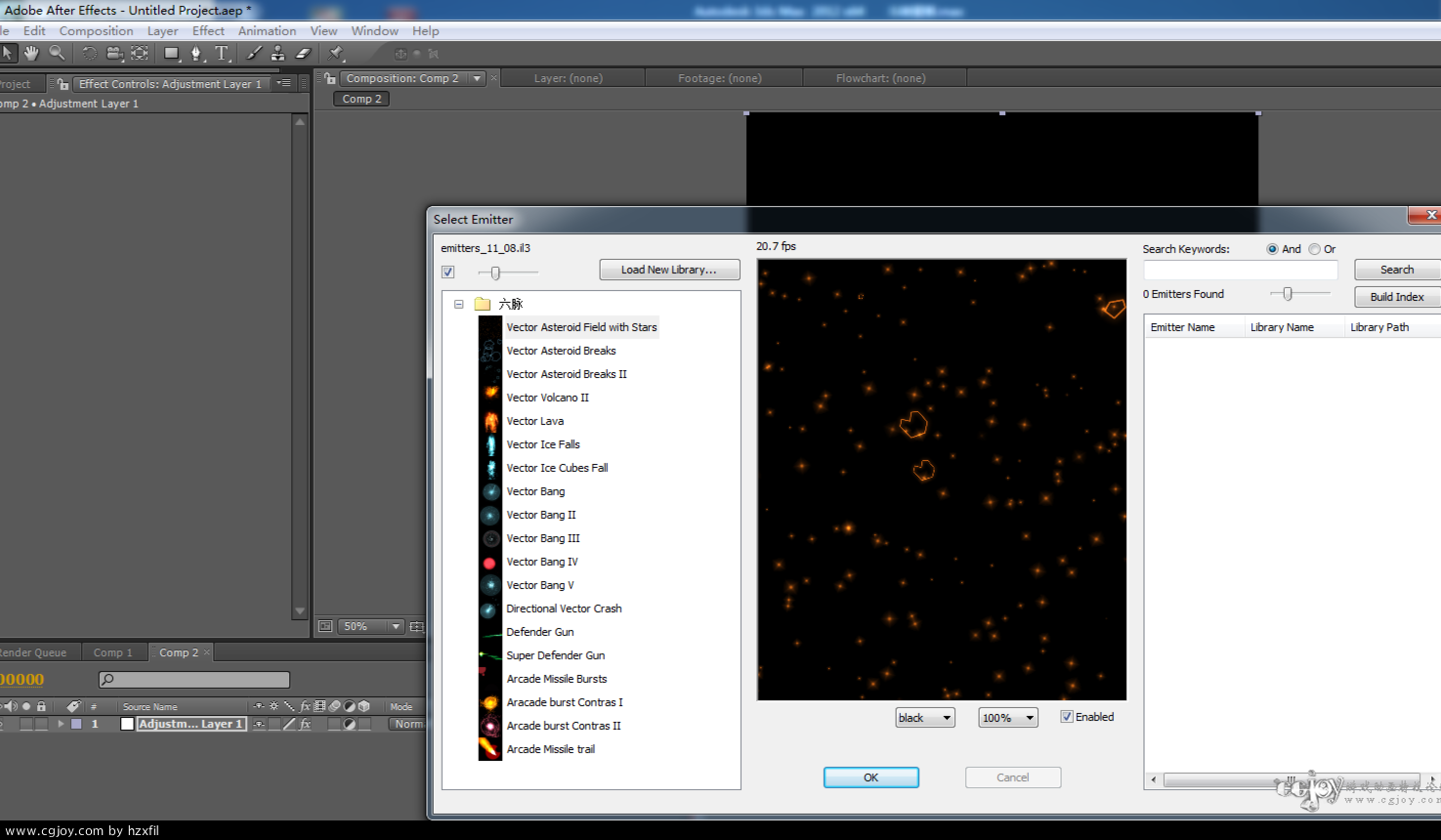Select the Pan Behind tool
This screenshot has height=840, width=1441.
[140, 53]
